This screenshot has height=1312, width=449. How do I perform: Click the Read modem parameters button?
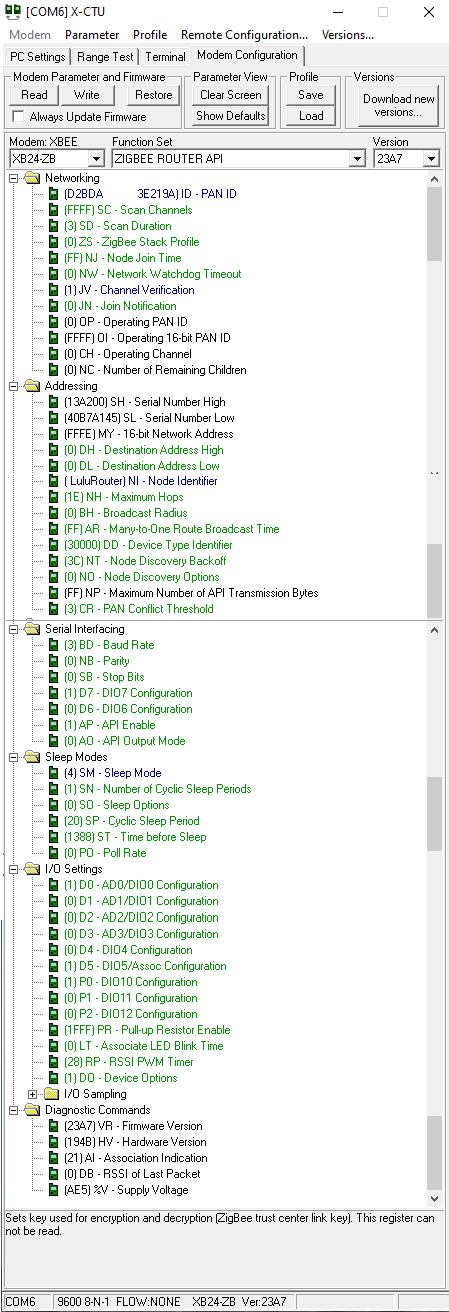pyautogui.click(x=34, y=95)
